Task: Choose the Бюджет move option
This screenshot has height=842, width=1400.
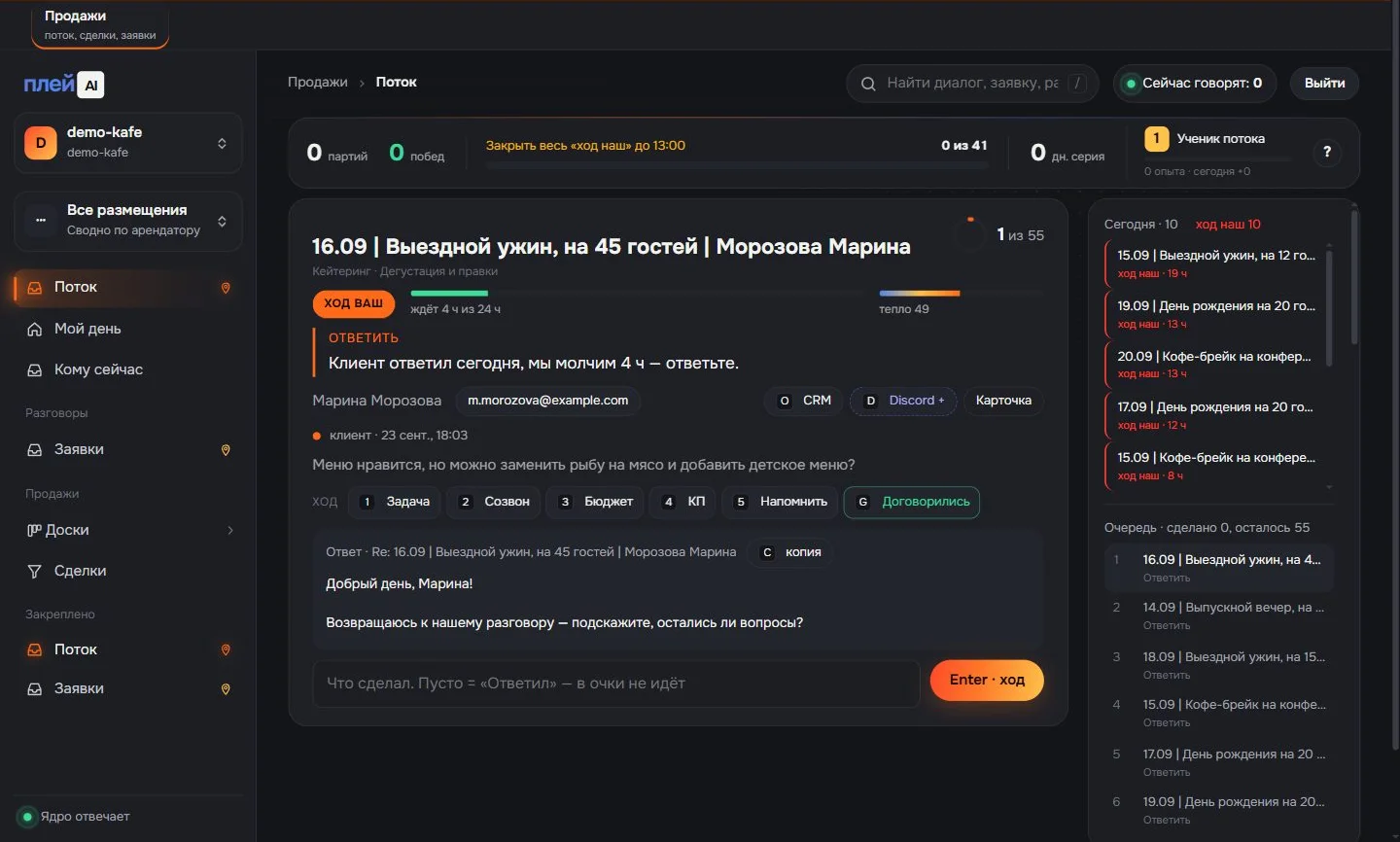Action: pyautogui.click(x=595, y=502)
